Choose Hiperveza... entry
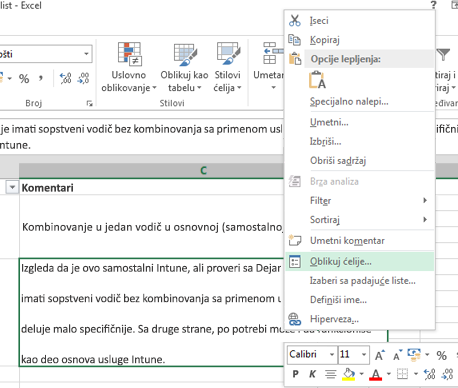 360,319
